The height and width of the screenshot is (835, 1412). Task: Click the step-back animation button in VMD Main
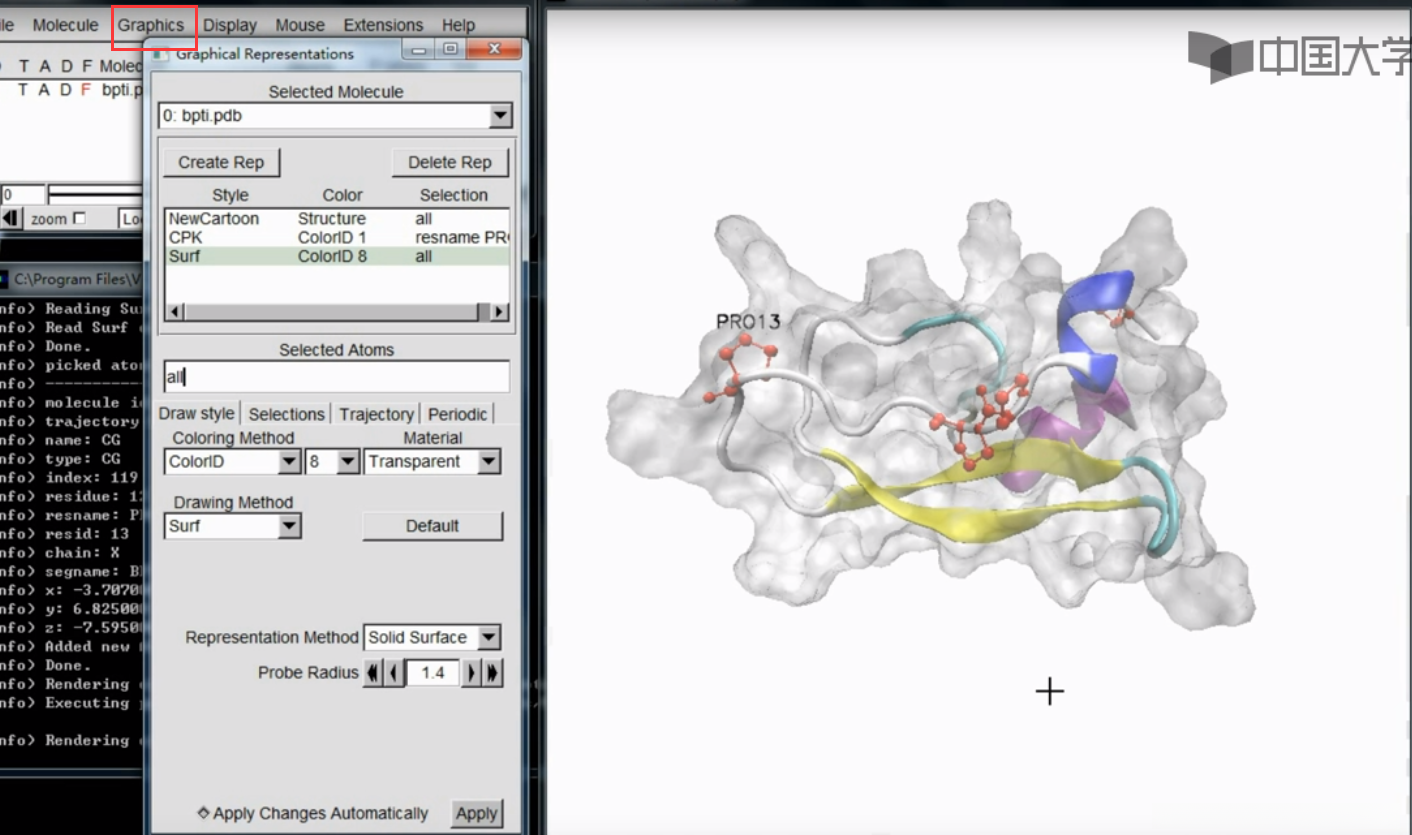click(x=11, y=218)
